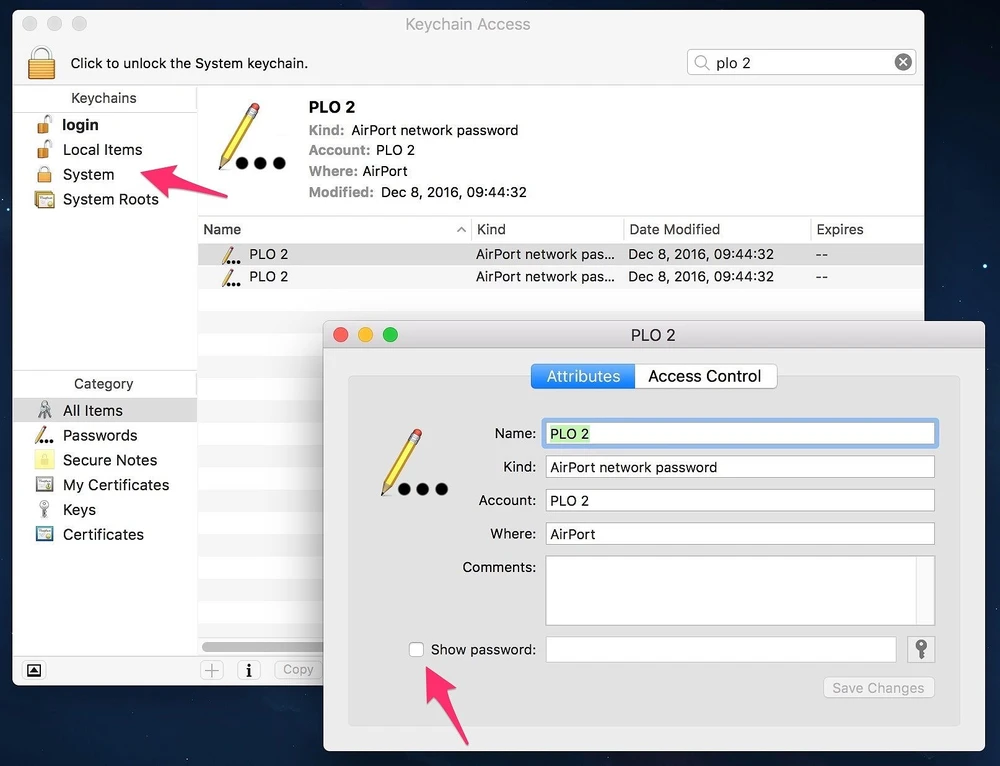Clear the search field with the X icon
The height and width of the screenshot is (766, 1000).
click(902, 63)
